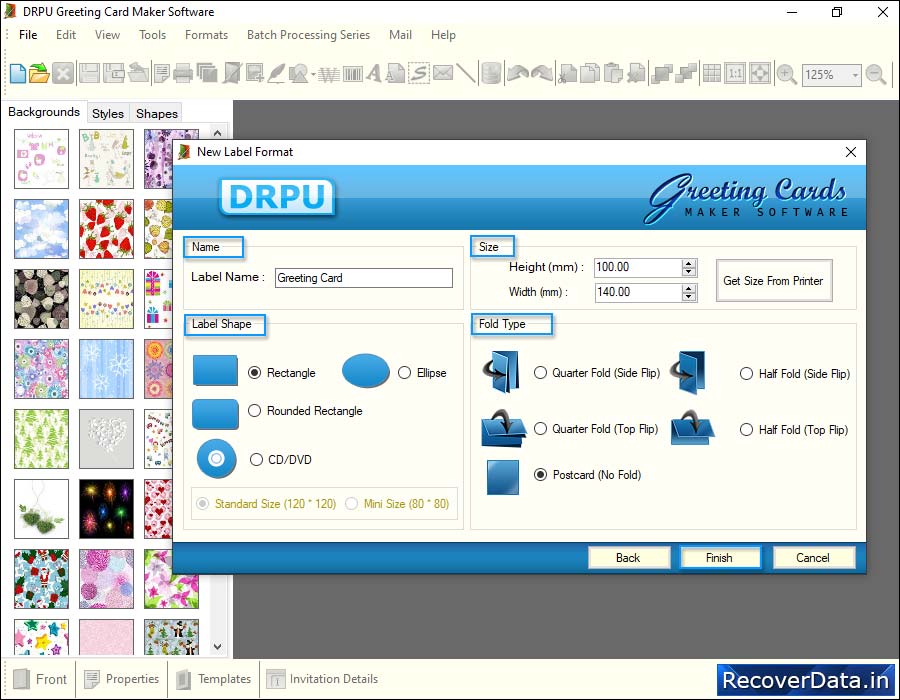Open the 125% zoom level dropdown
This screenshot has width=900, height=700.
(855, 75)
